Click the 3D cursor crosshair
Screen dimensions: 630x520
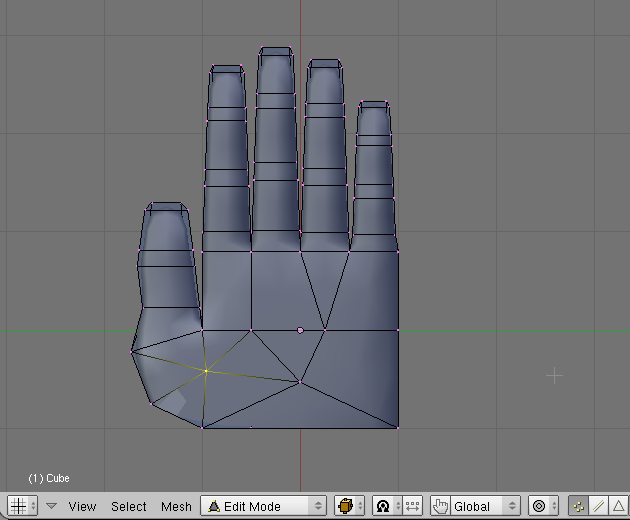coord(554,376)
